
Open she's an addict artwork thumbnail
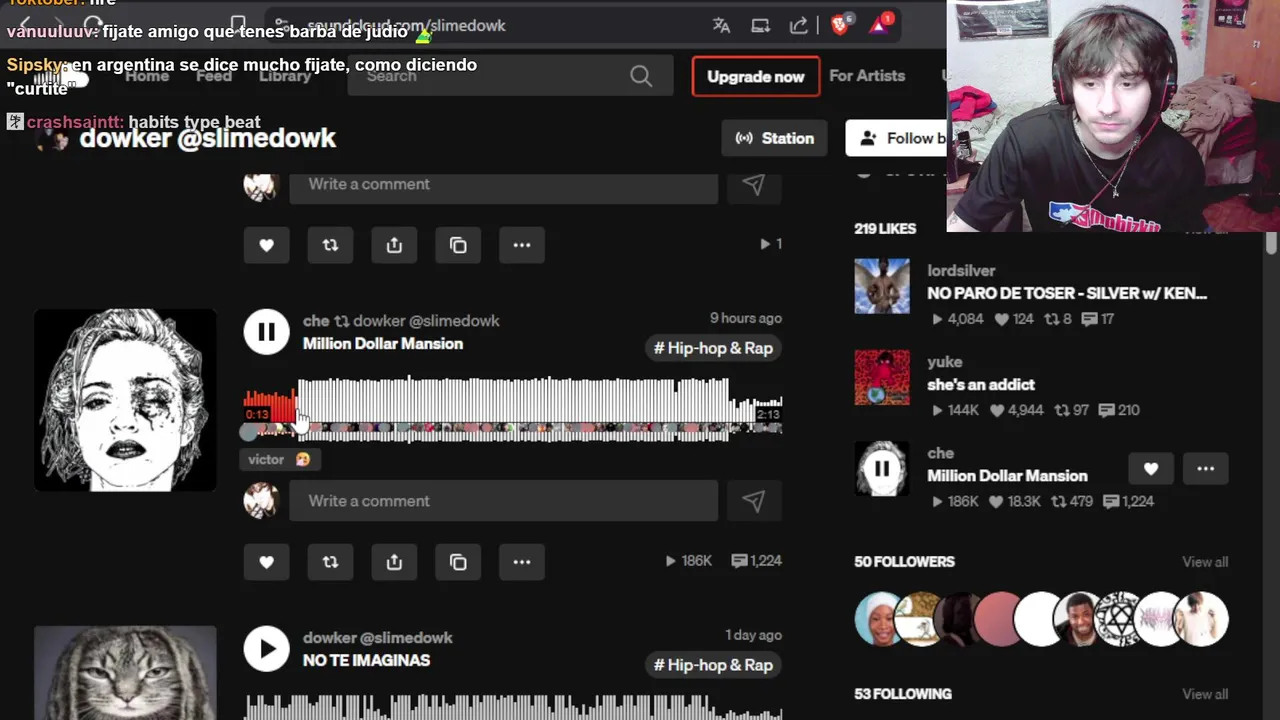coord(882,377)
